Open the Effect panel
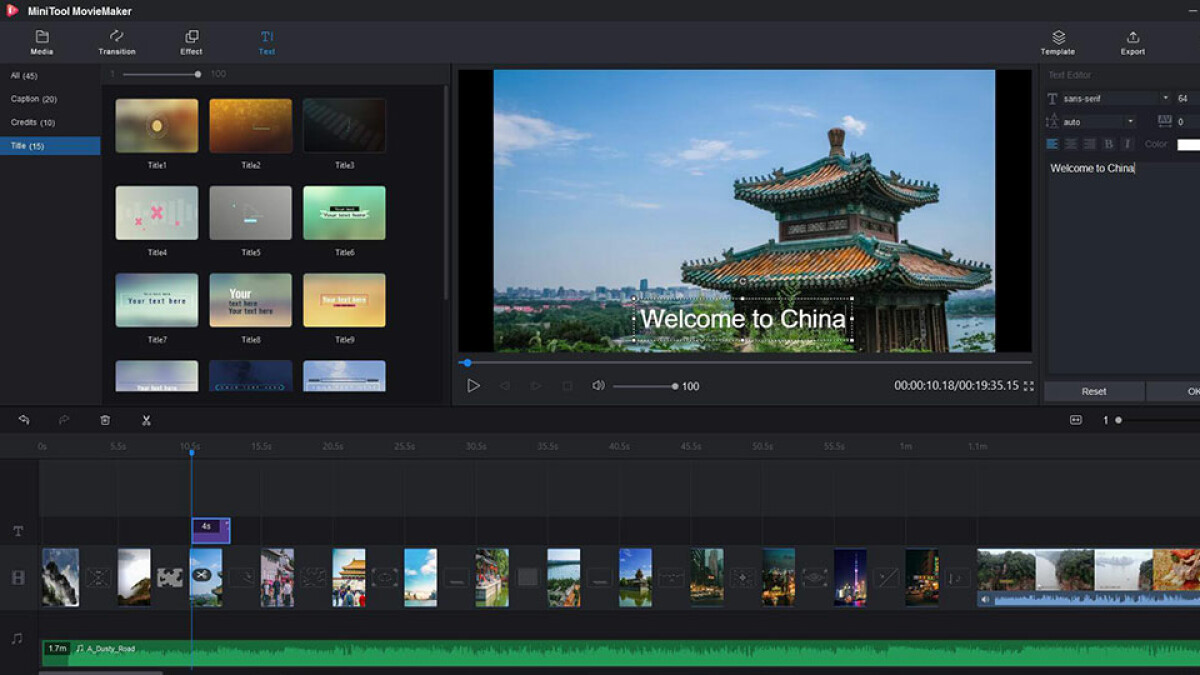The image size is (1200, 675). [190, 42]
